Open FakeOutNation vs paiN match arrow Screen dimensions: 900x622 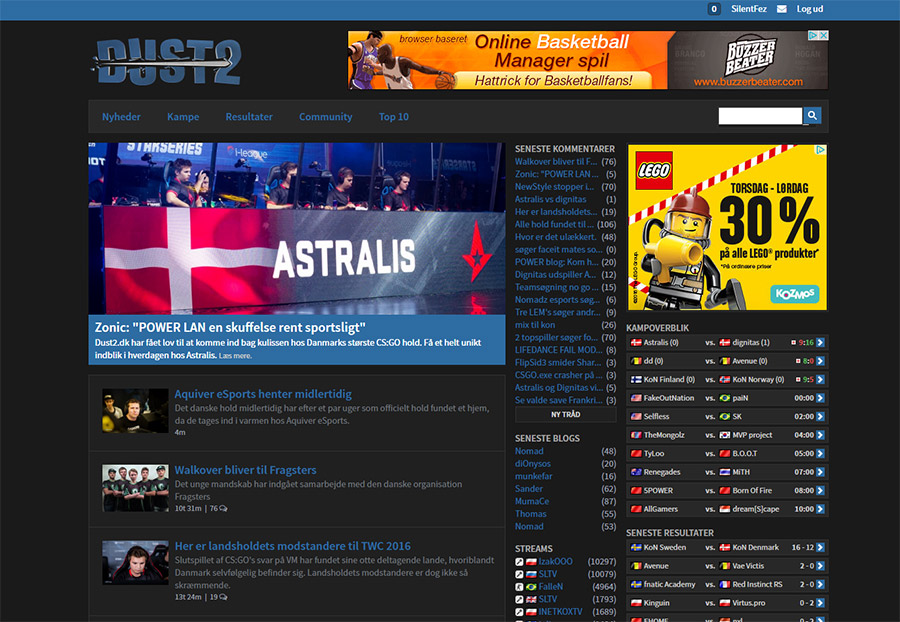pyautogui.click(x=820, y=398)
